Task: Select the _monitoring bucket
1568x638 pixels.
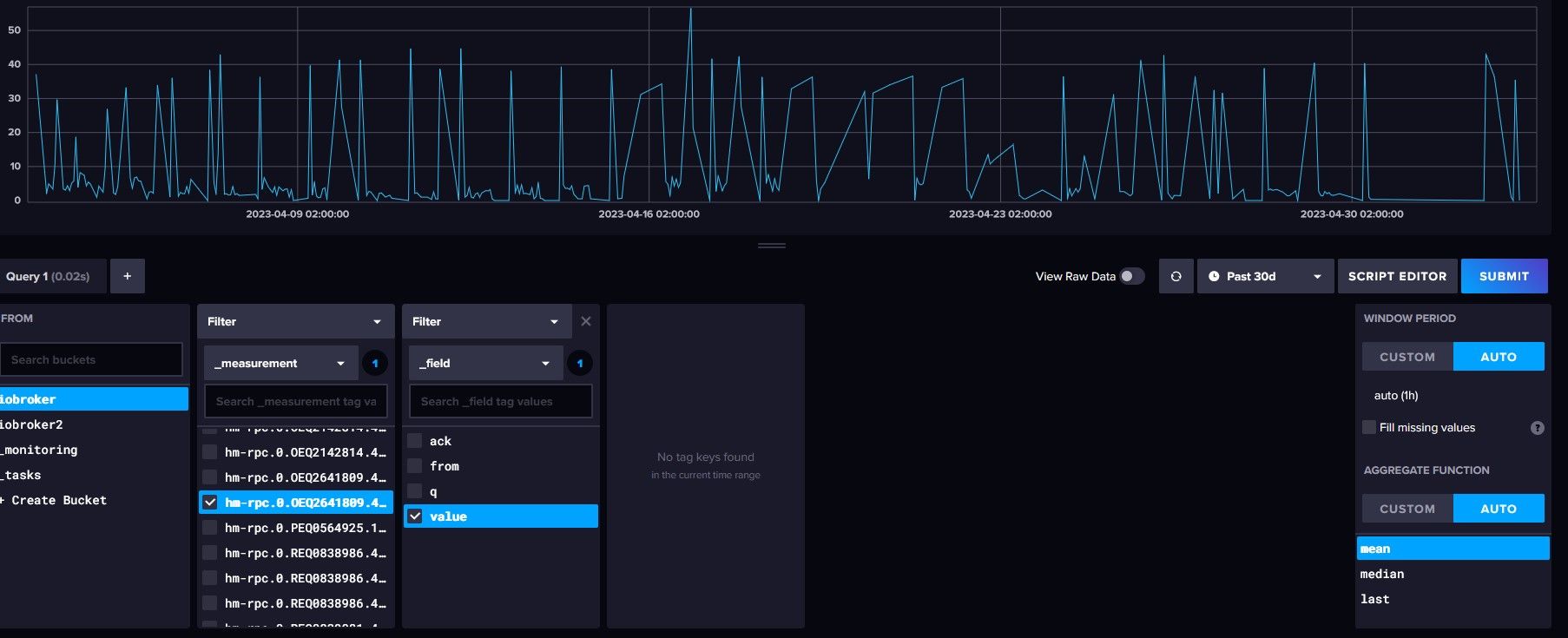Action: (94, 450)
